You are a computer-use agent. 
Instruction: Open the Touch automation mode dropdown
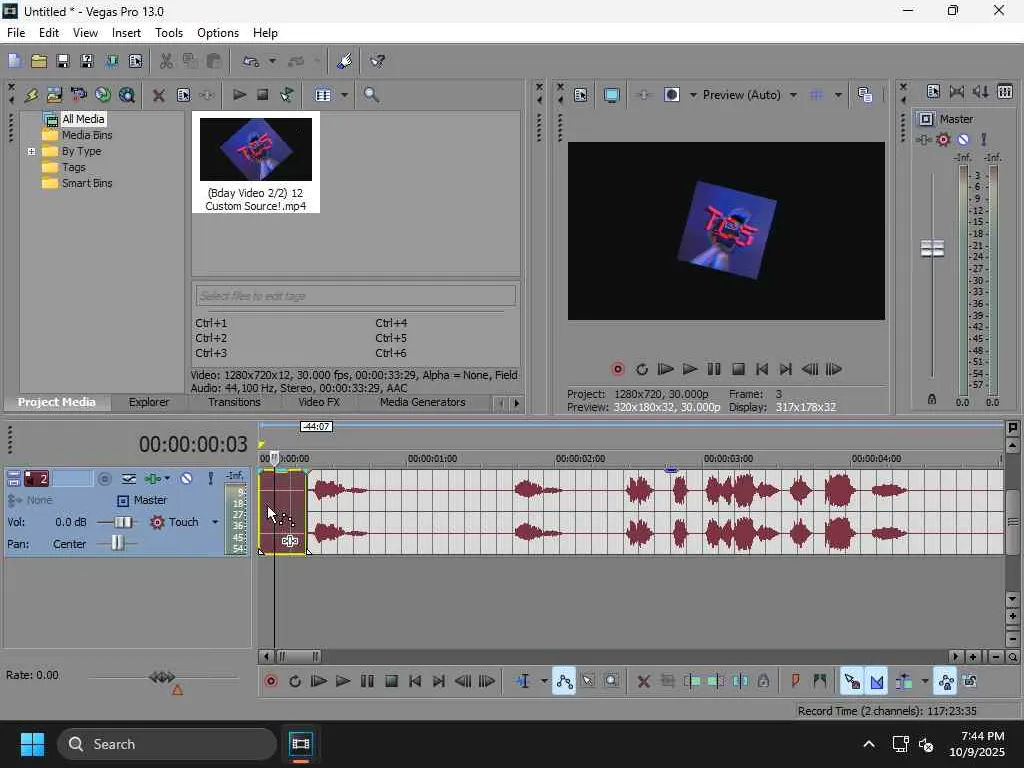[x=214, y=522]
